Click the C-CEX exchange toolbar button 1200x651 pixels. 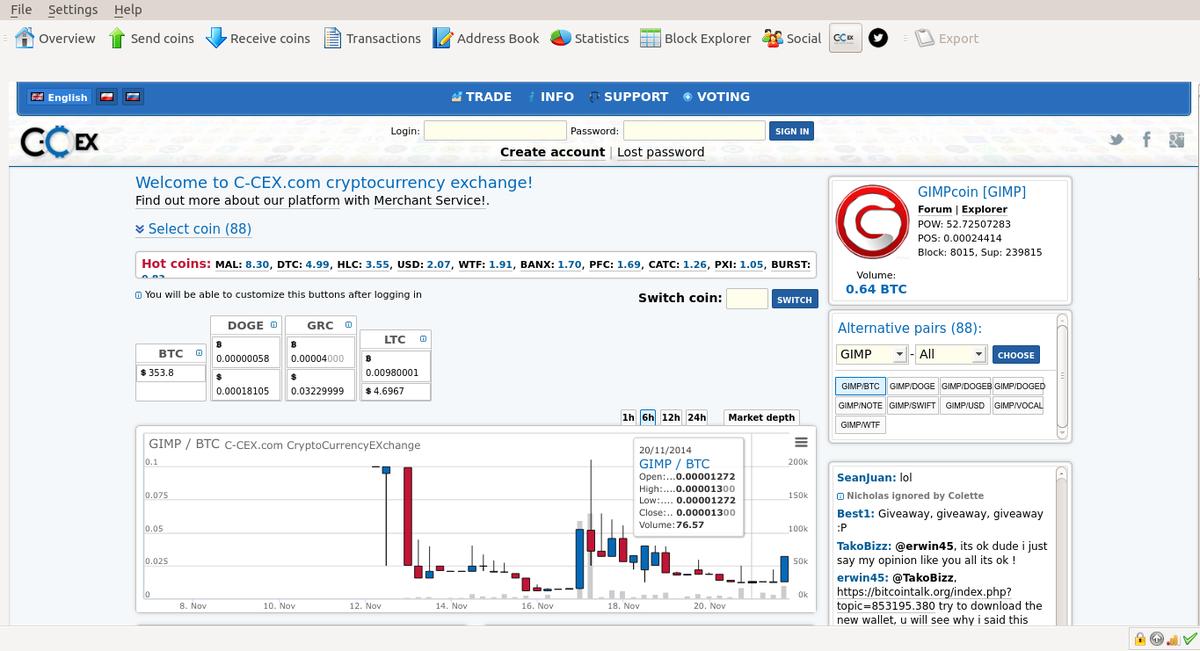(x=845, y=38)
